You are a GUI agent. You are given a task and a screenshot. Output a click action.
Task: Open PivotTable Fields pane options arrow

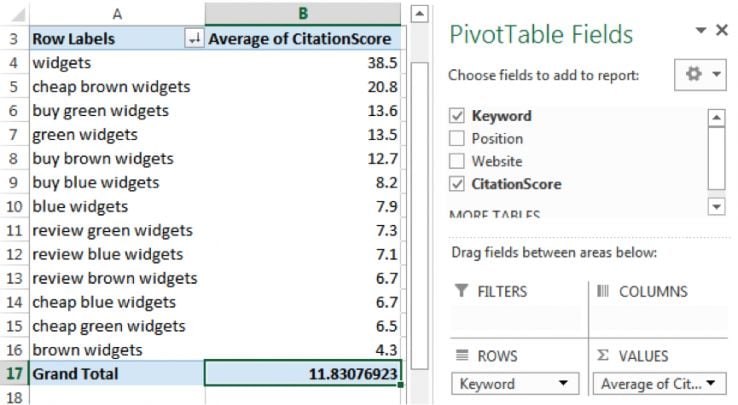(x=701, y=31)
